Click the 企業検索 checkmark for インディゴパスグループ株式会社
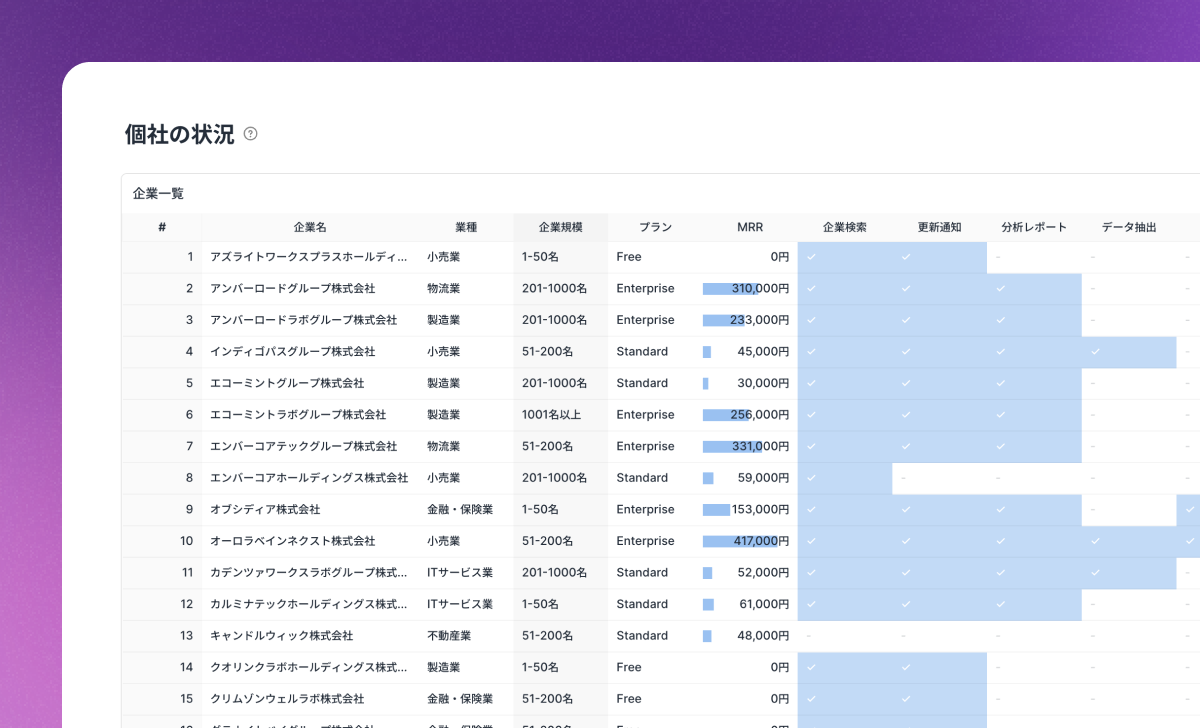Screen dimensions: 1200x728 812,352
